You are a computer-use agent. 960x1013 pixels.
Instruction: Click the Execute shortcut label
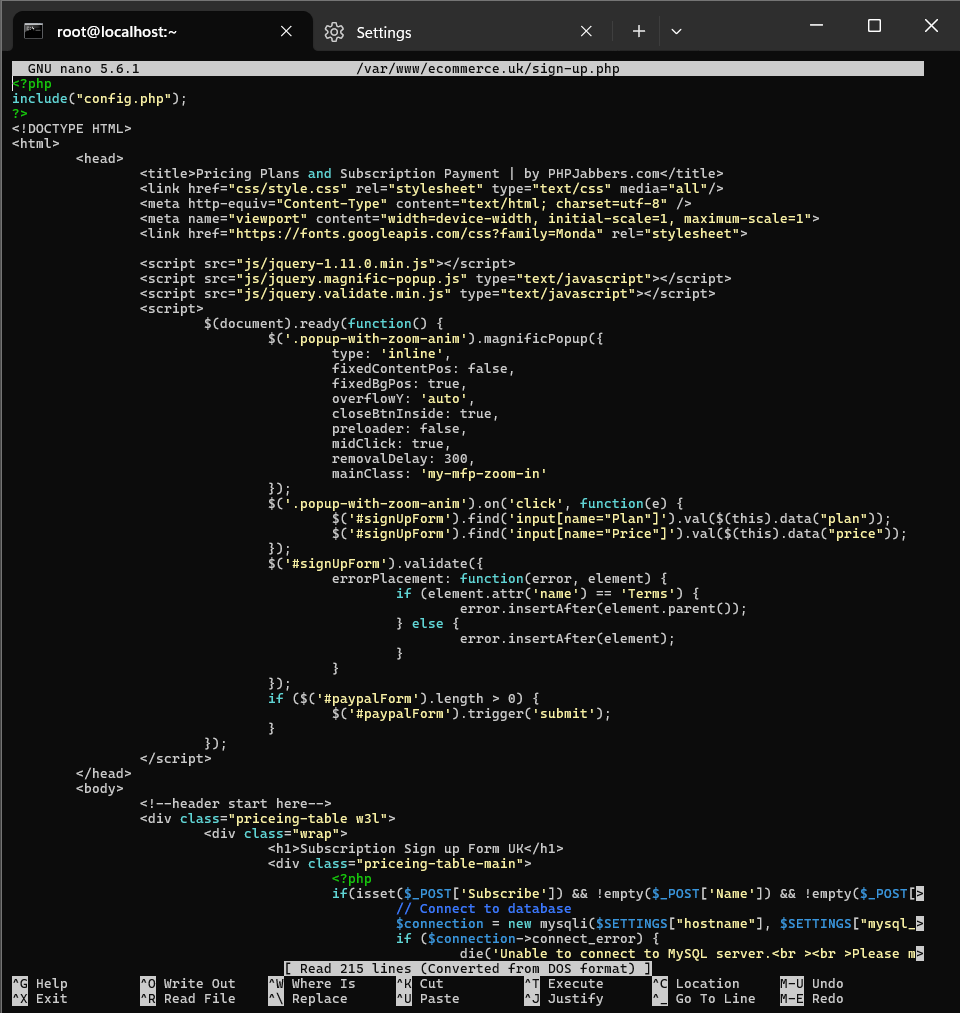[576, 983]
